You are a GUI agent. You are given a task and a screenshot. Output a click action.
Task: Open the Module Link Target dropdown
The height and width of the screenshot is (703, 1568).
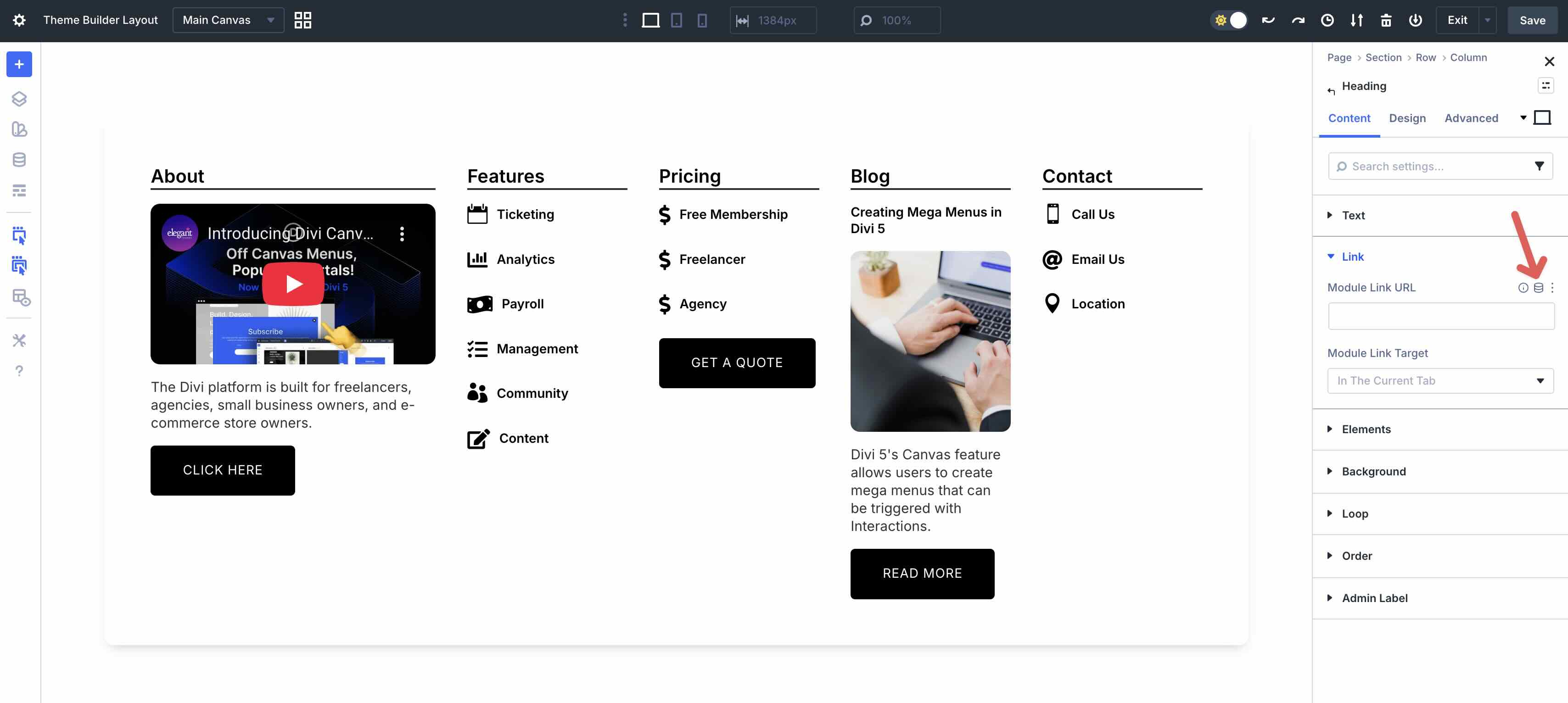point(1440,380)
